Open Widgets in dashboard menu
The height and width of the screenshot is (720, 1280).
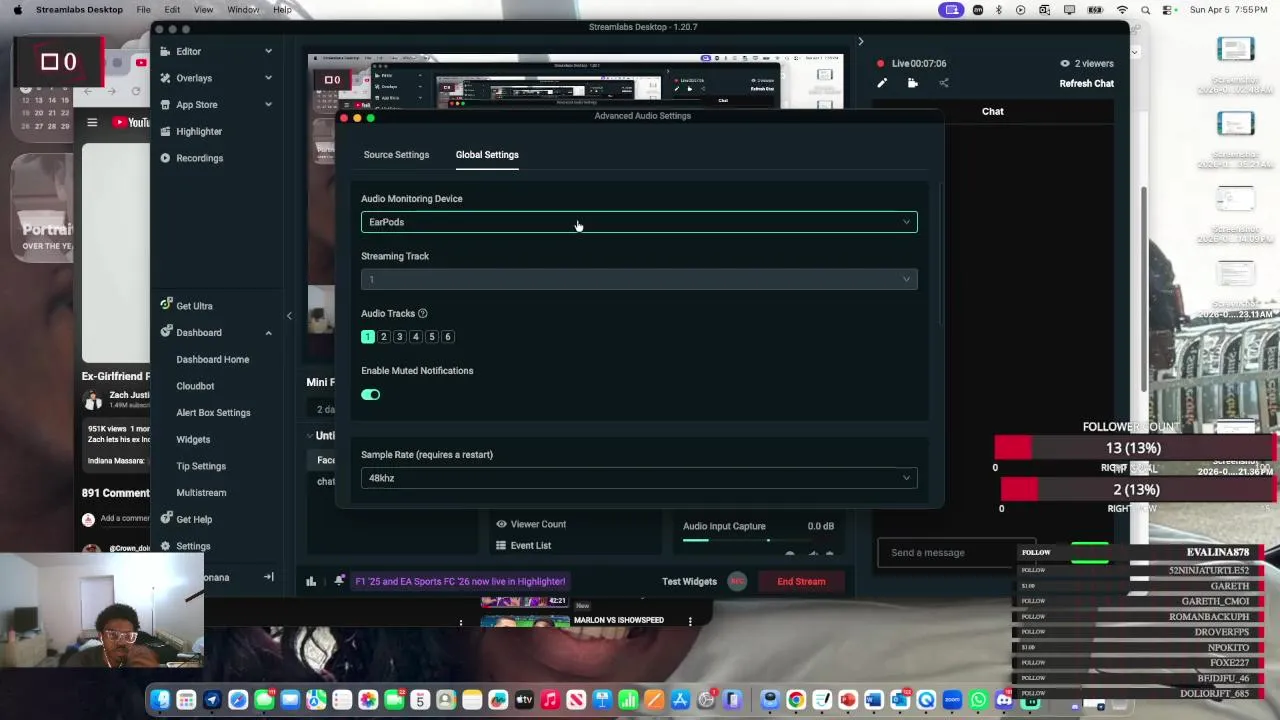[x=193, y=439]
